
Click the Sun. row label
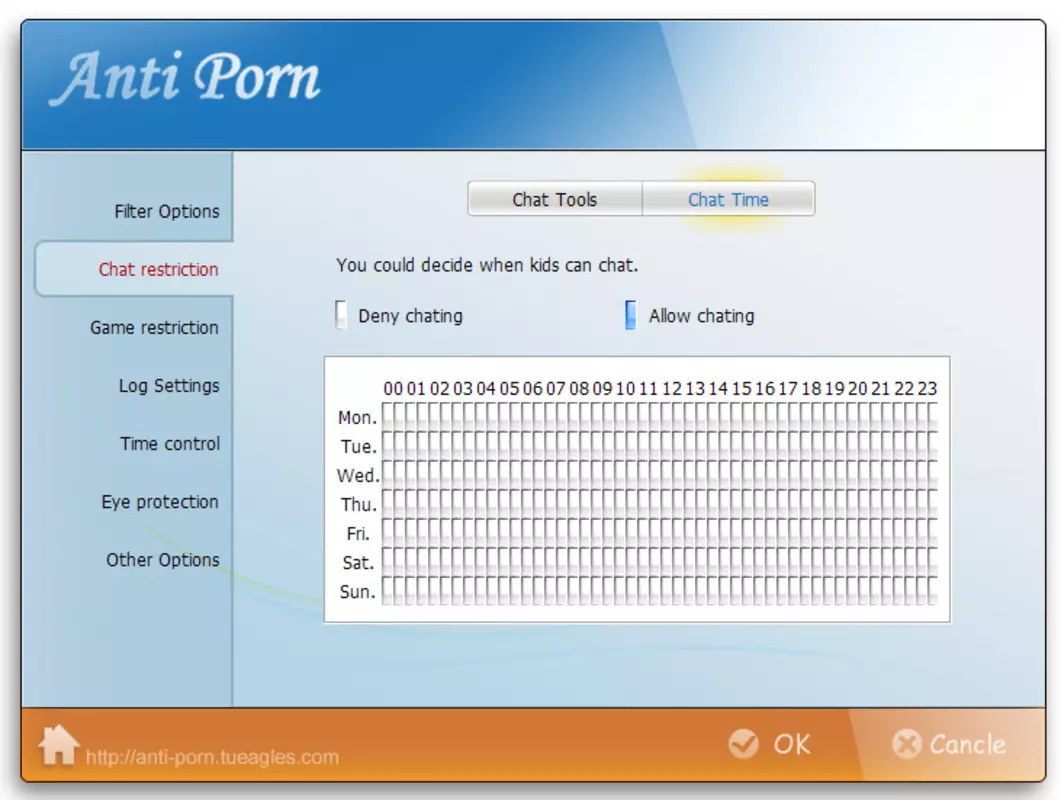(357, 592)
